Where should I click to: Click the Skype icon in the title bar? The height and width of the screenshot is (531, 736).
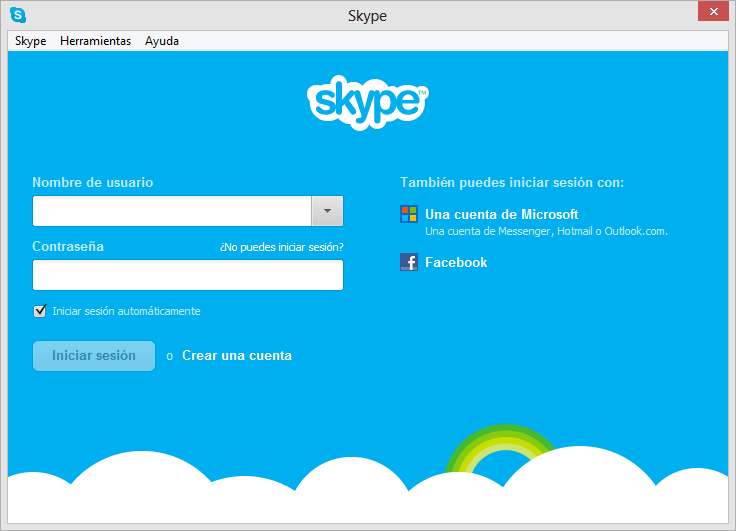17,15
